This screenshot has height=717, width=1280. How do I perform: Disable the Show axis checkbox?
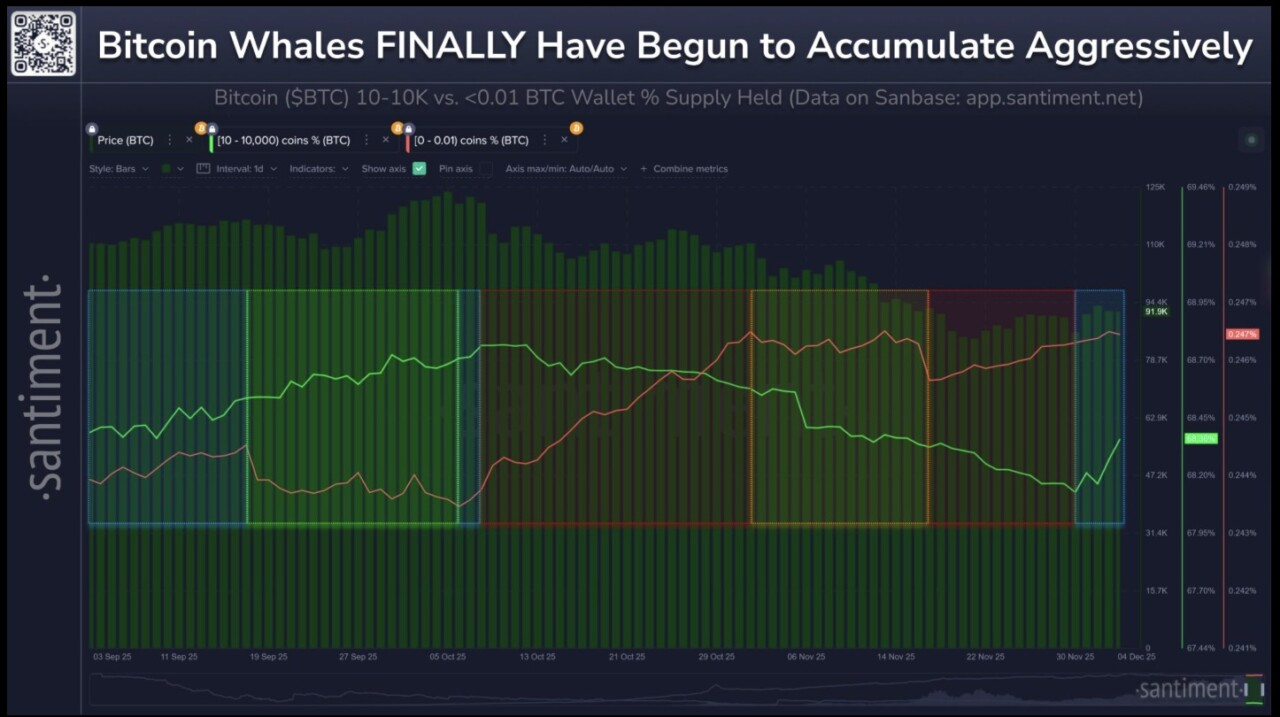point(418,168)
